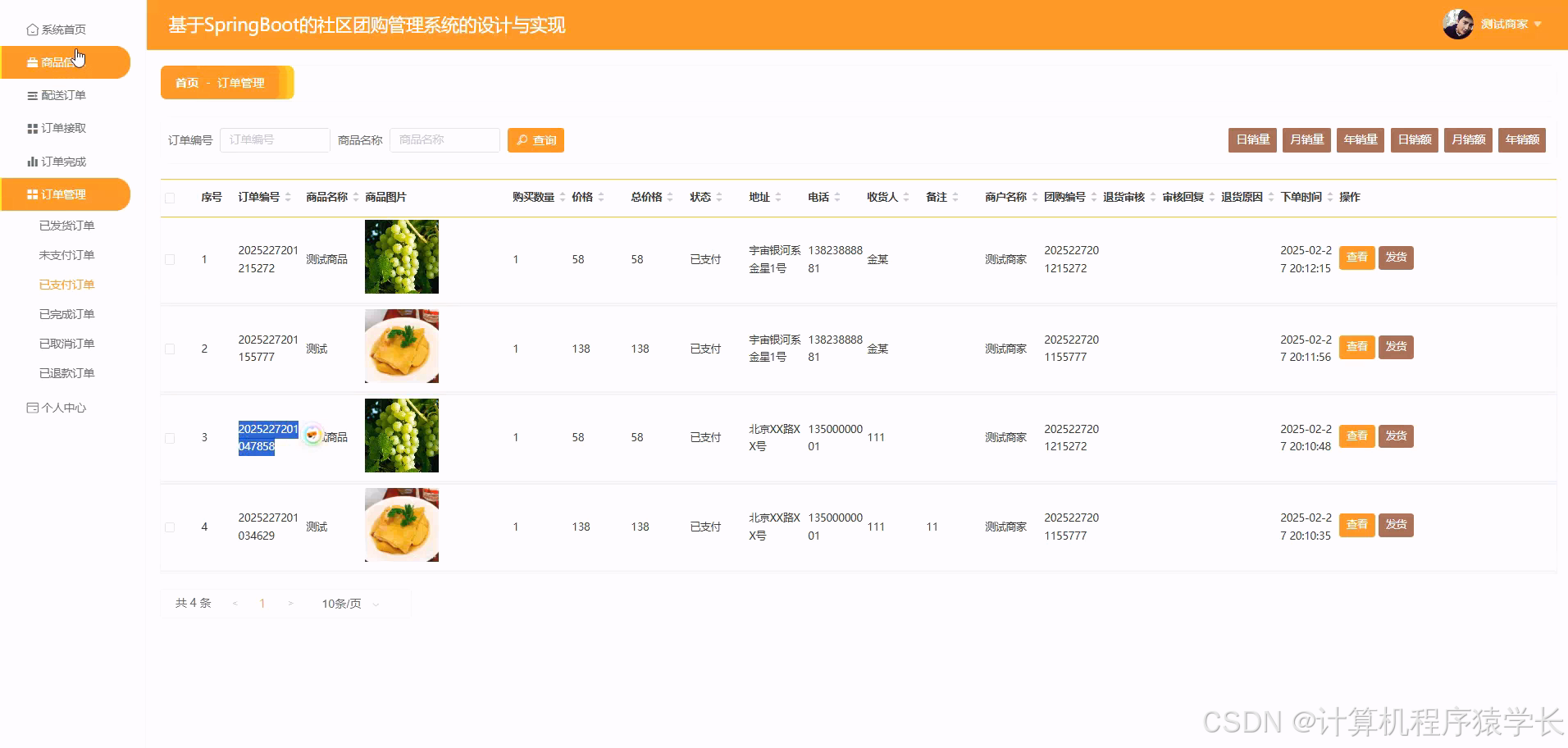Sort by 审核回复 column arrows
The image size is (1568, 748).
point(1212,197)
